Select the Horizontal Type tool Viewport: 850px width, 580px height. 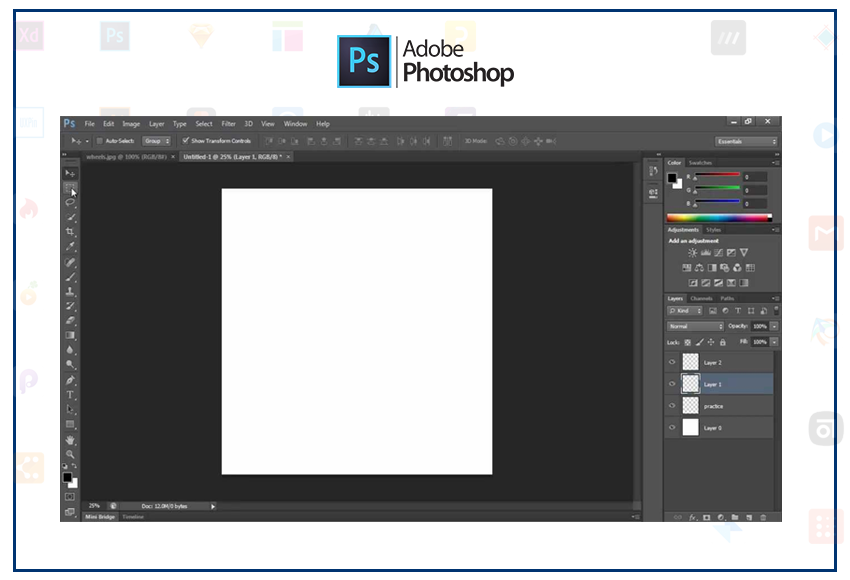(70, 395)
